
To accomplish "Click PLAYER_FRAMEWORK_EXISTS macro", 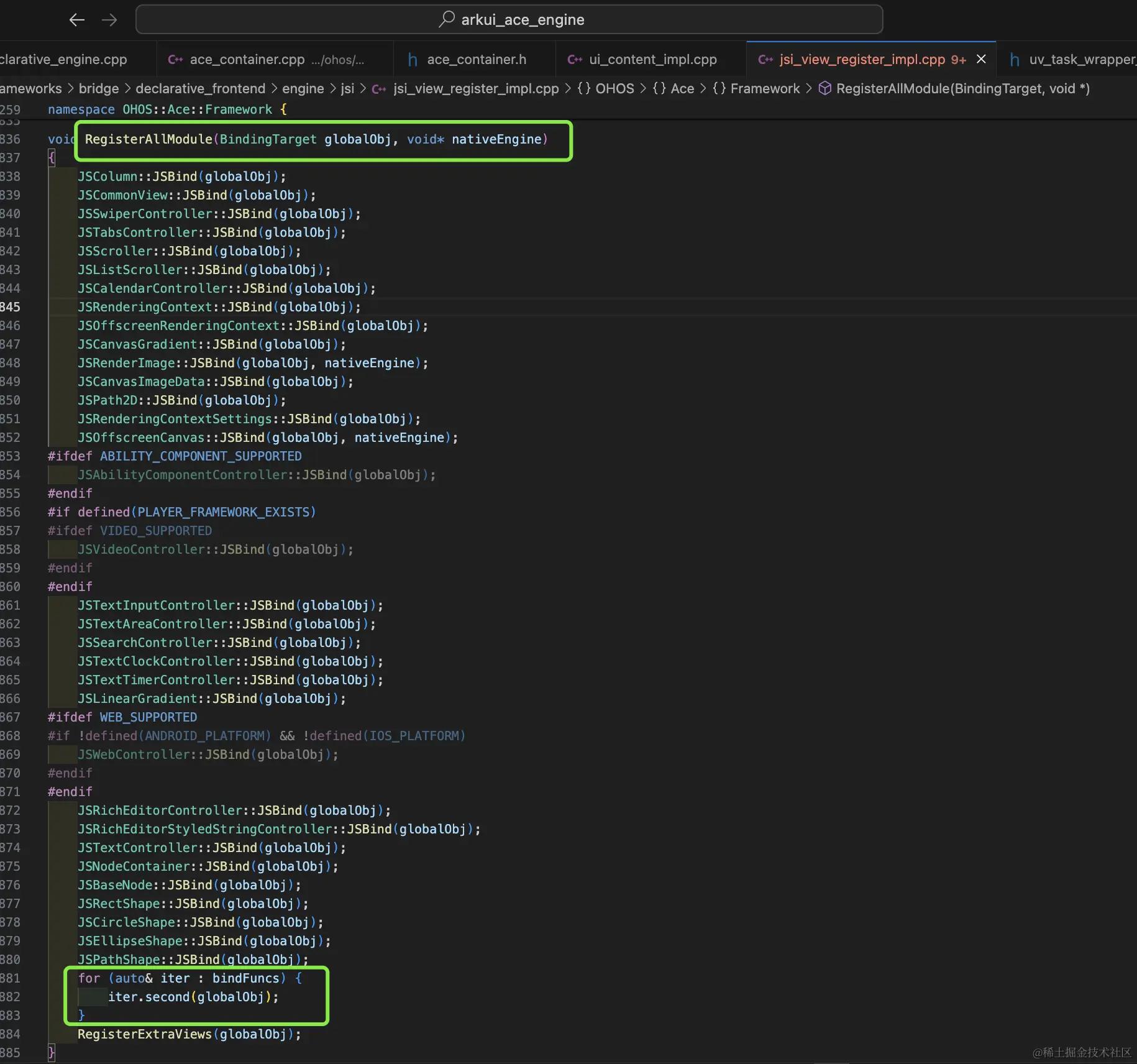I will pos(223,512).
